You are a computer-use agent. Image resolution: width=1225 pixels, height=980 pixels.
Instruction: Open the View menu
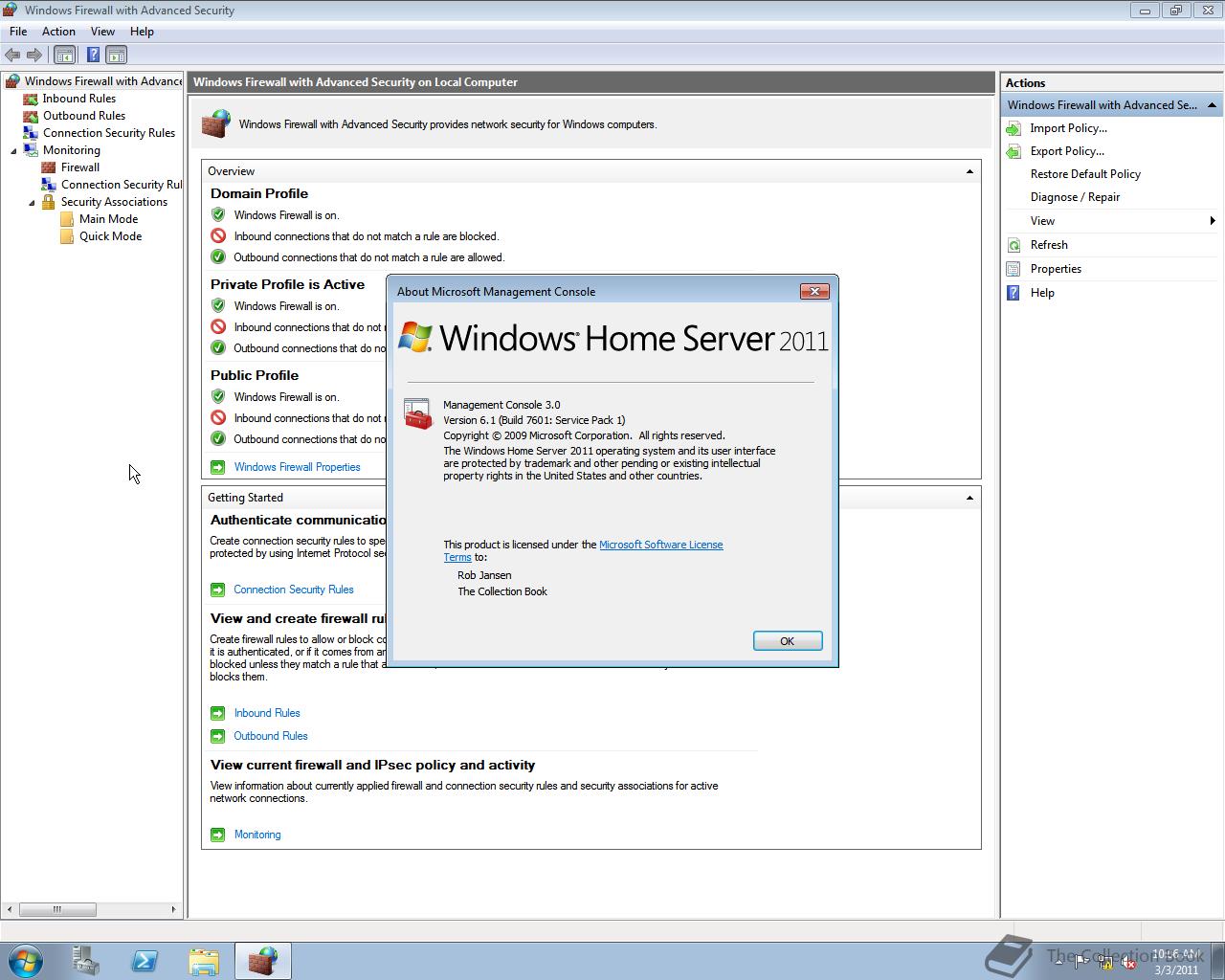[102, 32]
